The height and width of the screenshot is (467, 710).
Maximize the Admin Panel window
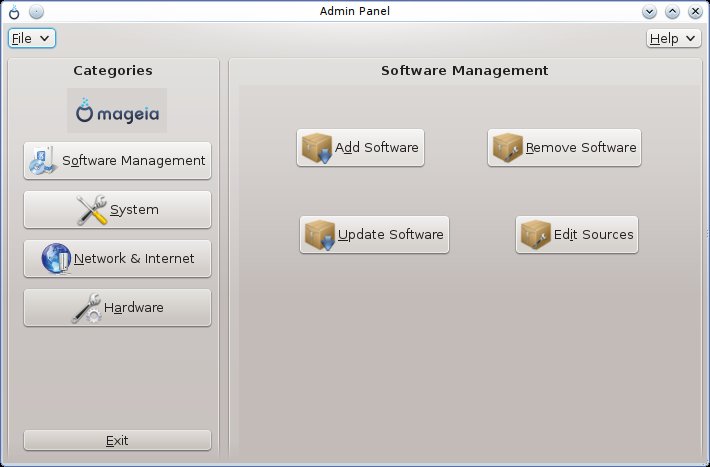(672, 12)
